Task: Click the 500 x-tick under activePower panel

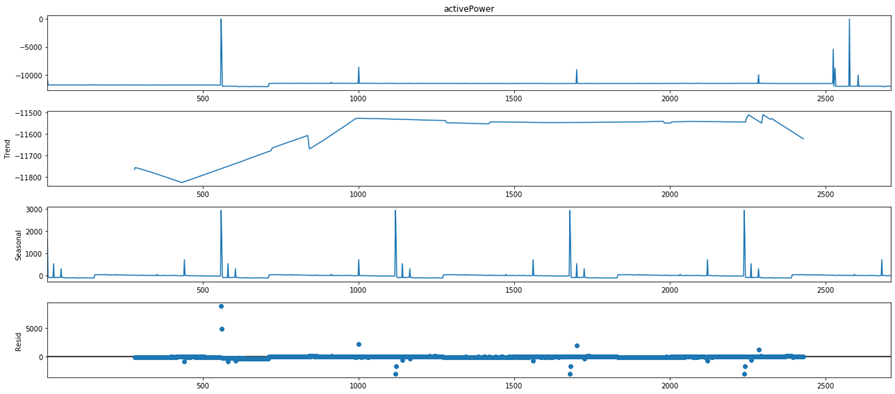Action: (x=203, y=98)
